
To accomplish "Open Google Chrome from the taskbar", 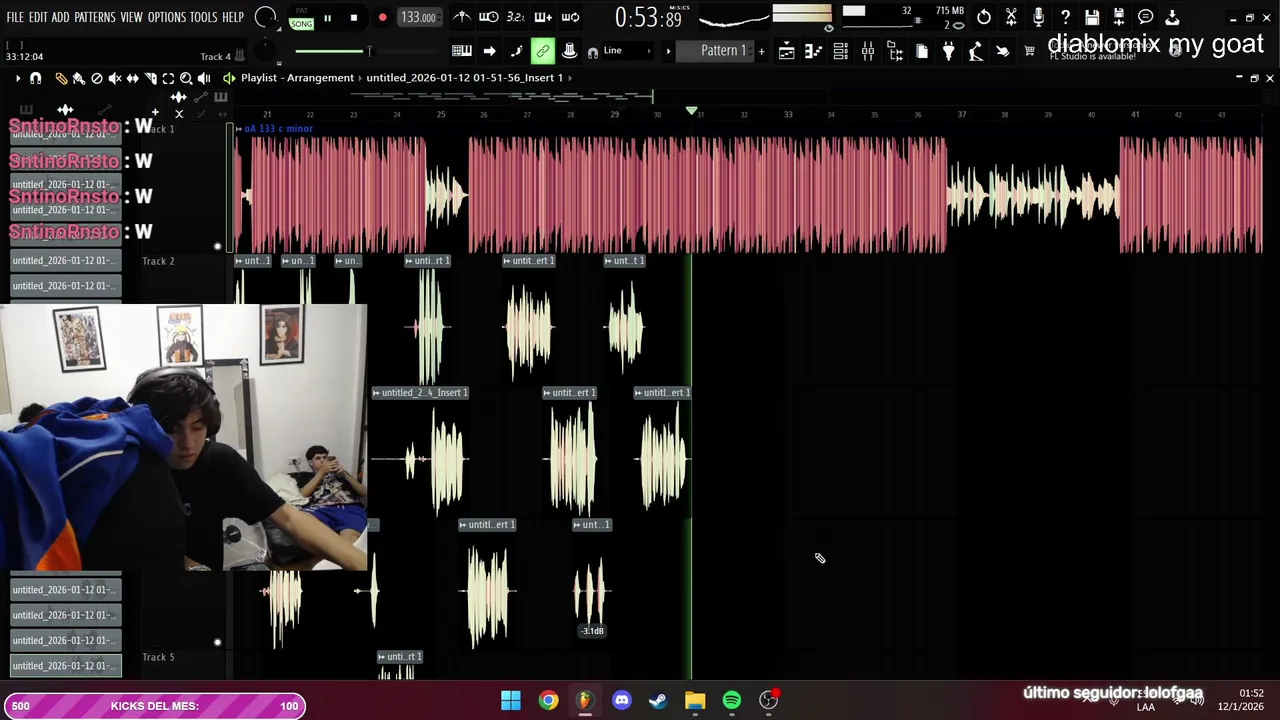I will (x=548, y=701).
